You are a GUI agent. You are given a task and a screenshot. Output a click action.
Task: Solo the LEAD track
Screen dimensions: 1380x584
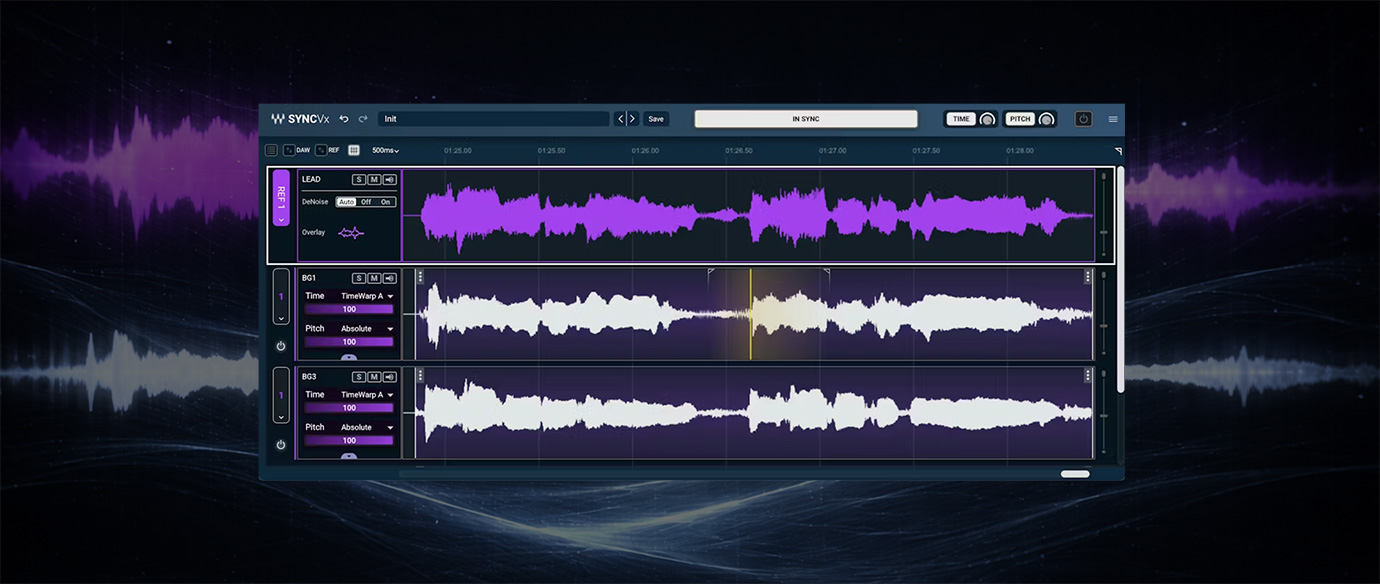point(359,180)
